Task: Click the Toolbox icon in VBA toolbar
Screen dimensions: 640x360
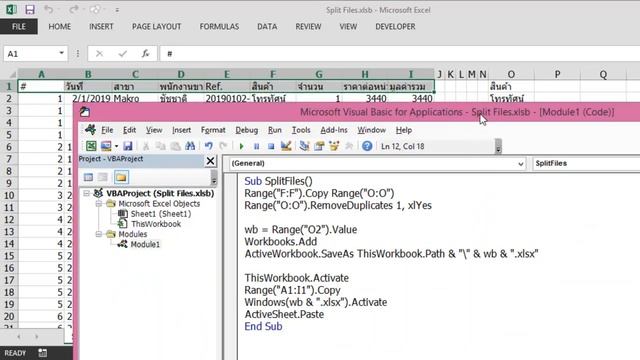Action: (349, 146)
